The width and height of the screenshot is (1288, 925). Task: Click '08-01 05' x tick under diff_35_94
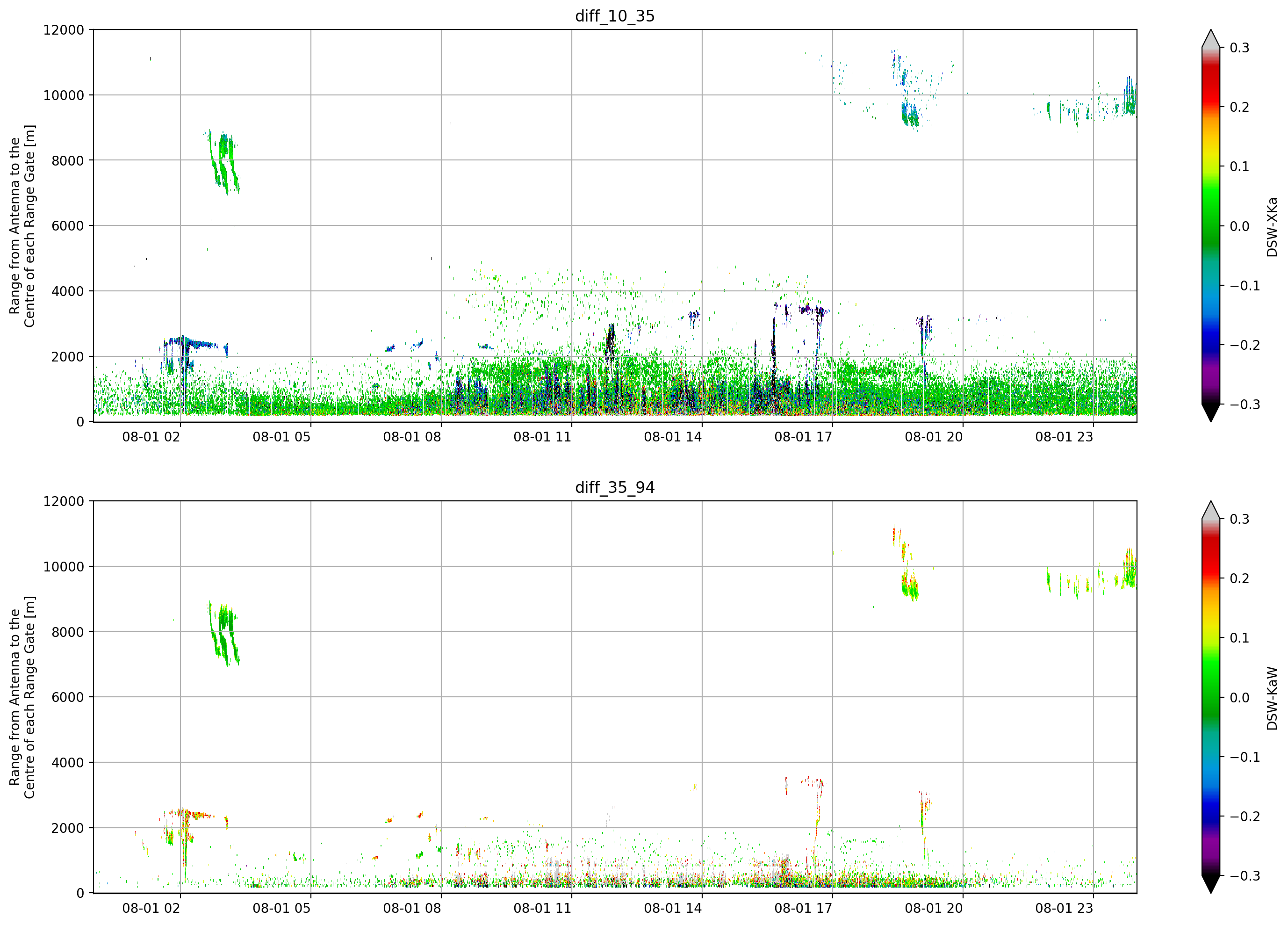coord(282,909)
